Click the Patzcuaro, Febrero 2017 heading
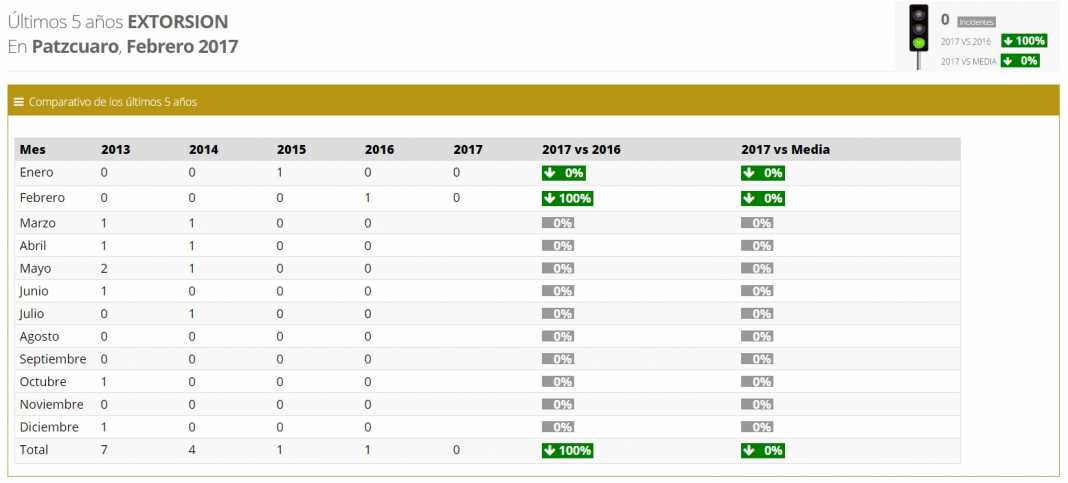 point(135,47)
